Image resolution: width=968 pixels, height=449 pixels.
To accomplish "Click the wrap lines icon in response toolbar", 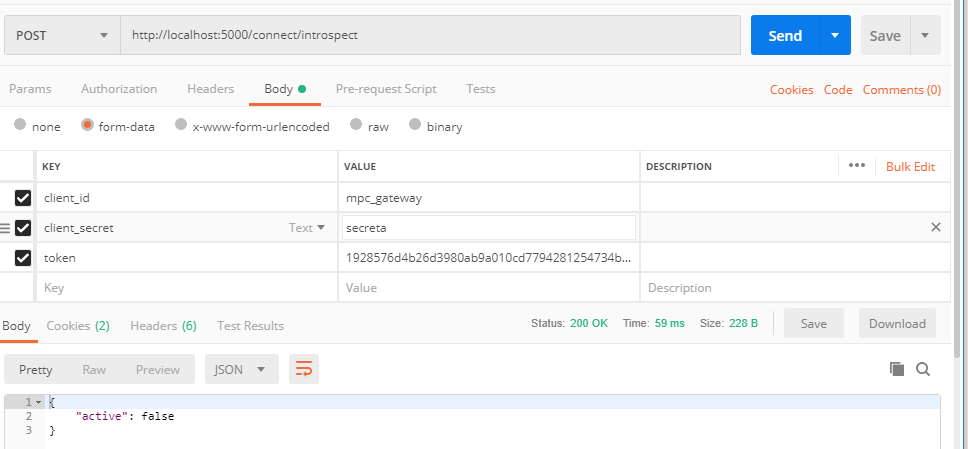I will pos(304,369).
